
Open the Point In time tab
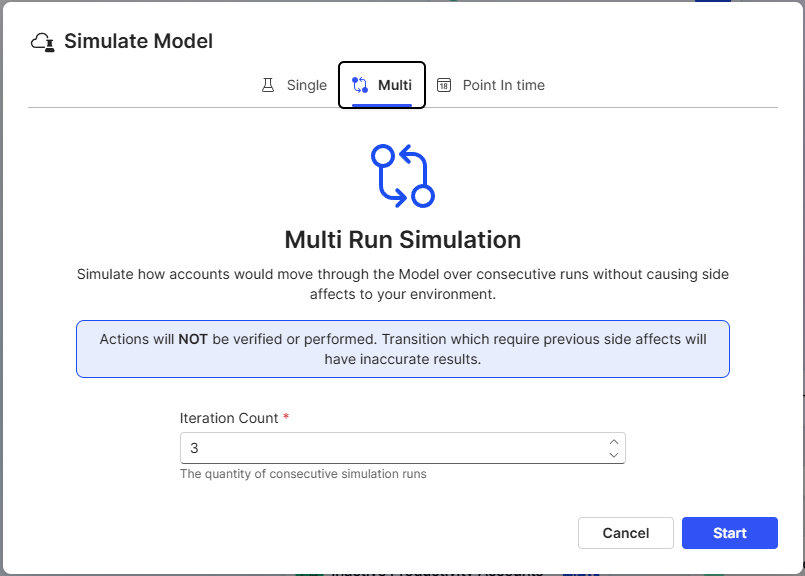[503, 85]
